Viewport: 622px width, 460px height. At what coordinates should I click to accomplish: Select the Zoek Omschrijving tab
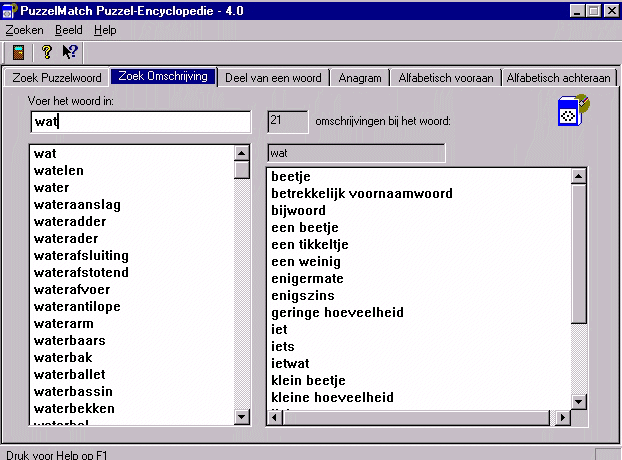(x=163, y=76)
